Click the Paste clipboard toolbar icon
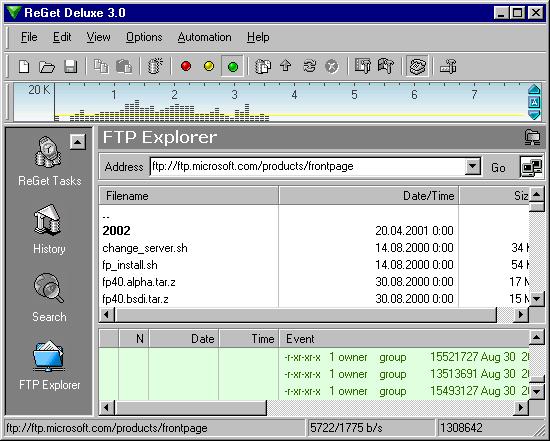 (124, 66)
